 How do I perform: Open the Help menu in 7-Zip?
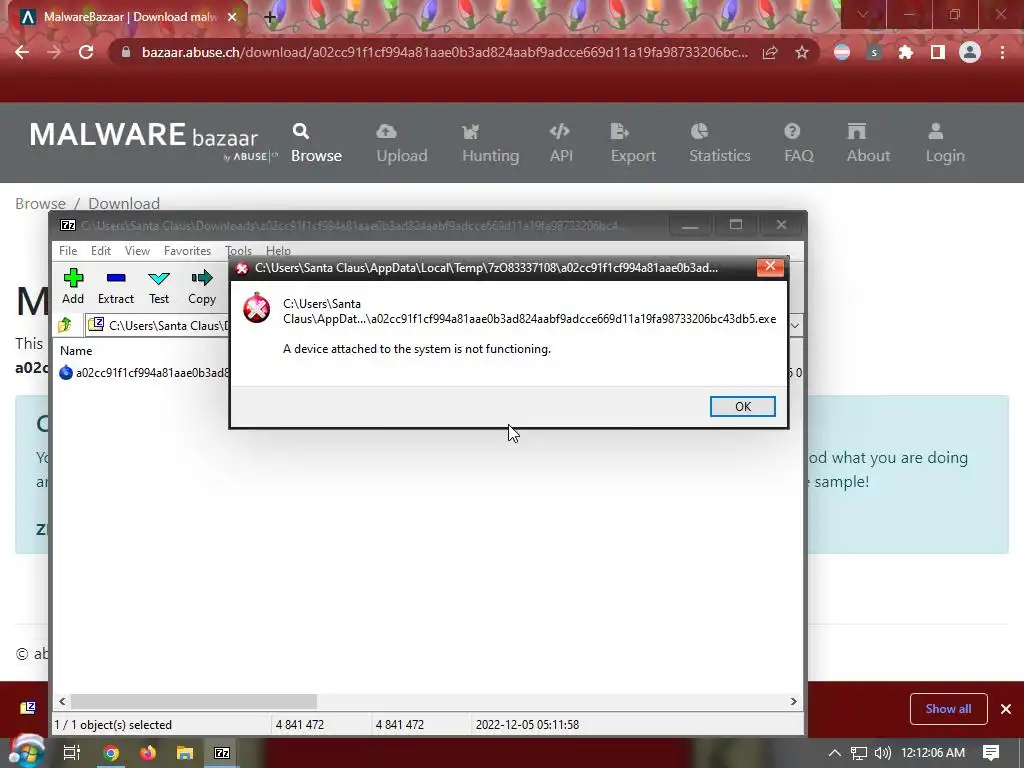[x=278, y=251]
